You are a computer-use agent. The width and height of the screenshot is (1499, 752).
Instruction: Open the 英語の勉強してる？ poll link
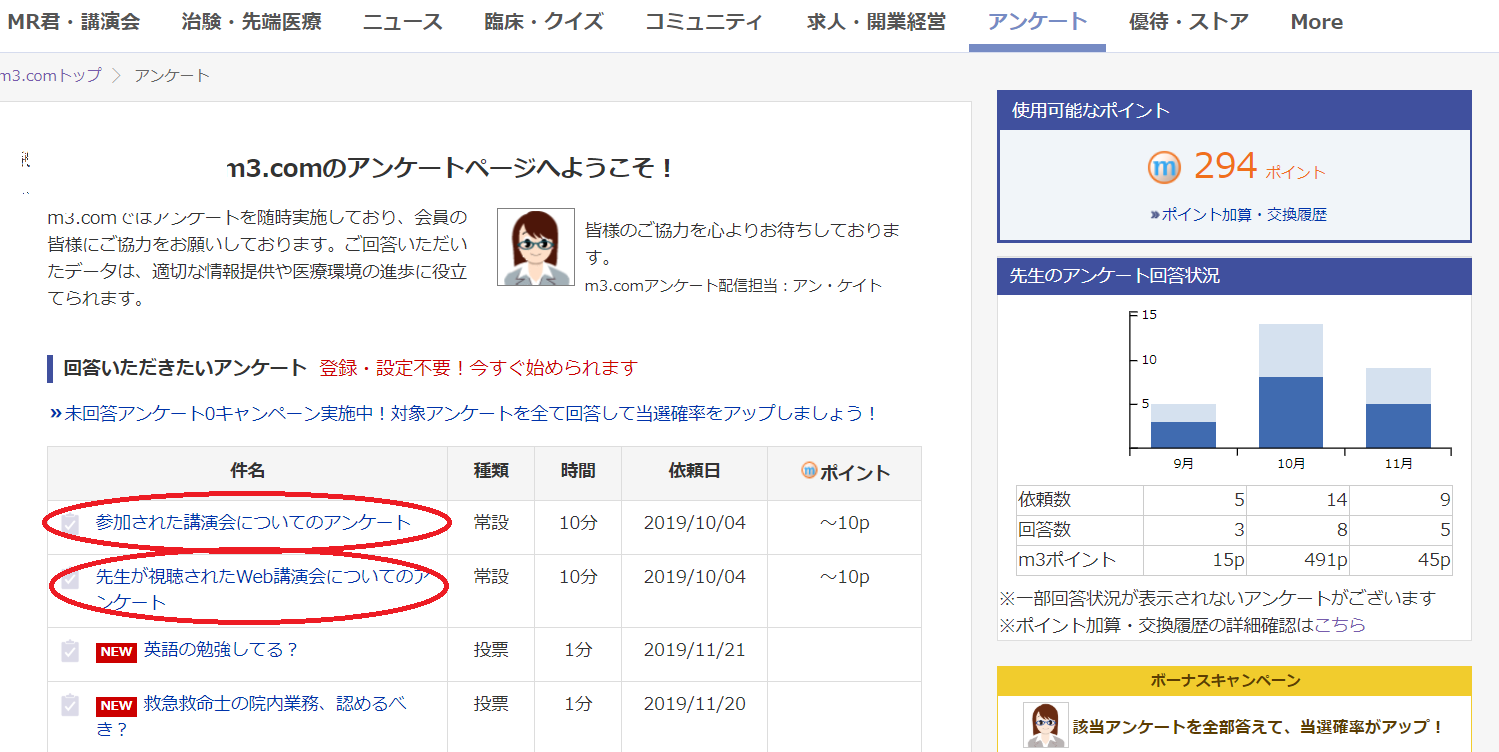pos(221,650)
